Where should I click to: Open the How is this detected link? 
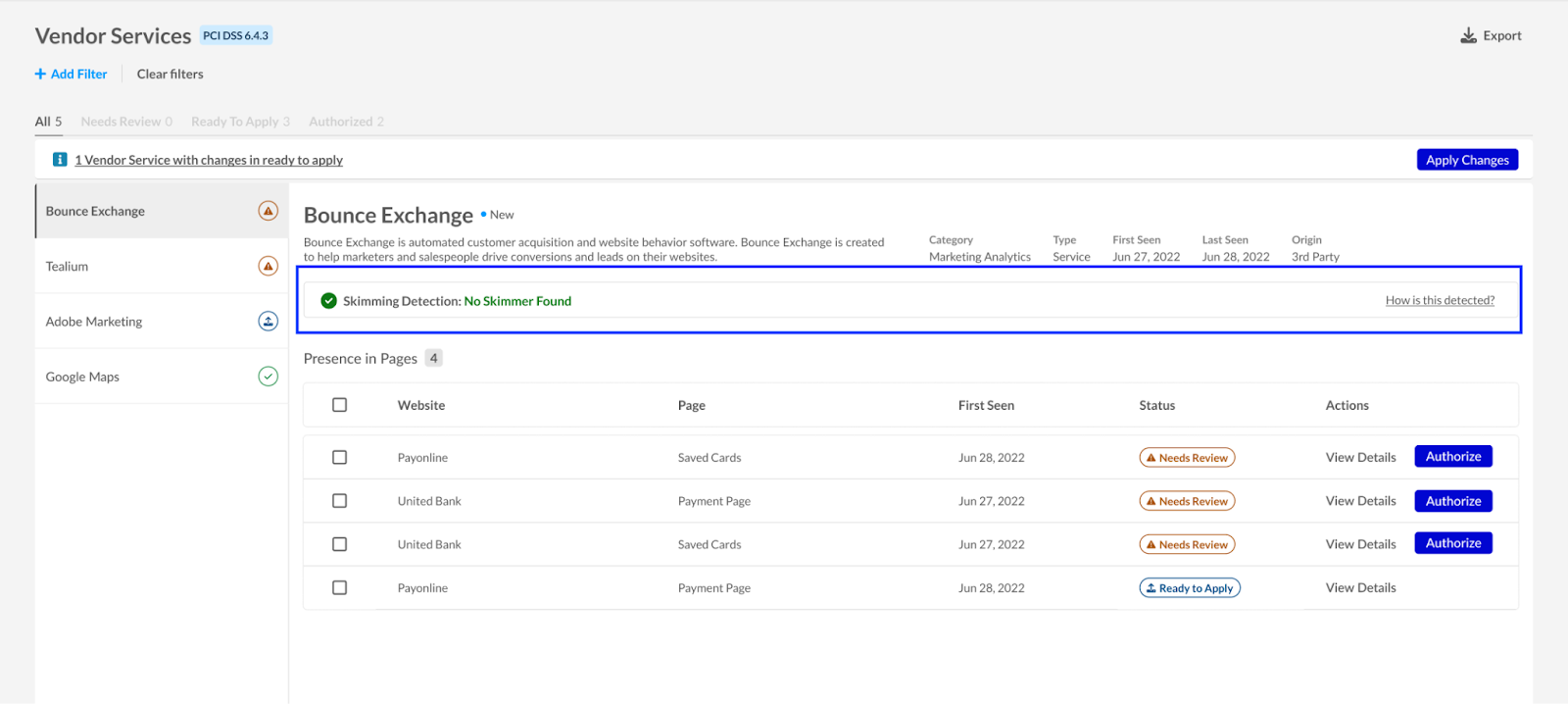tap(1440, 301)
